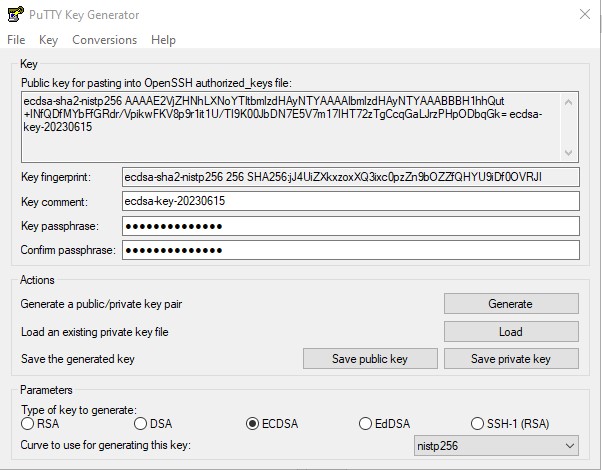Click public key box scroll down arrow
602x470 pixels.
tap(569, 152)
